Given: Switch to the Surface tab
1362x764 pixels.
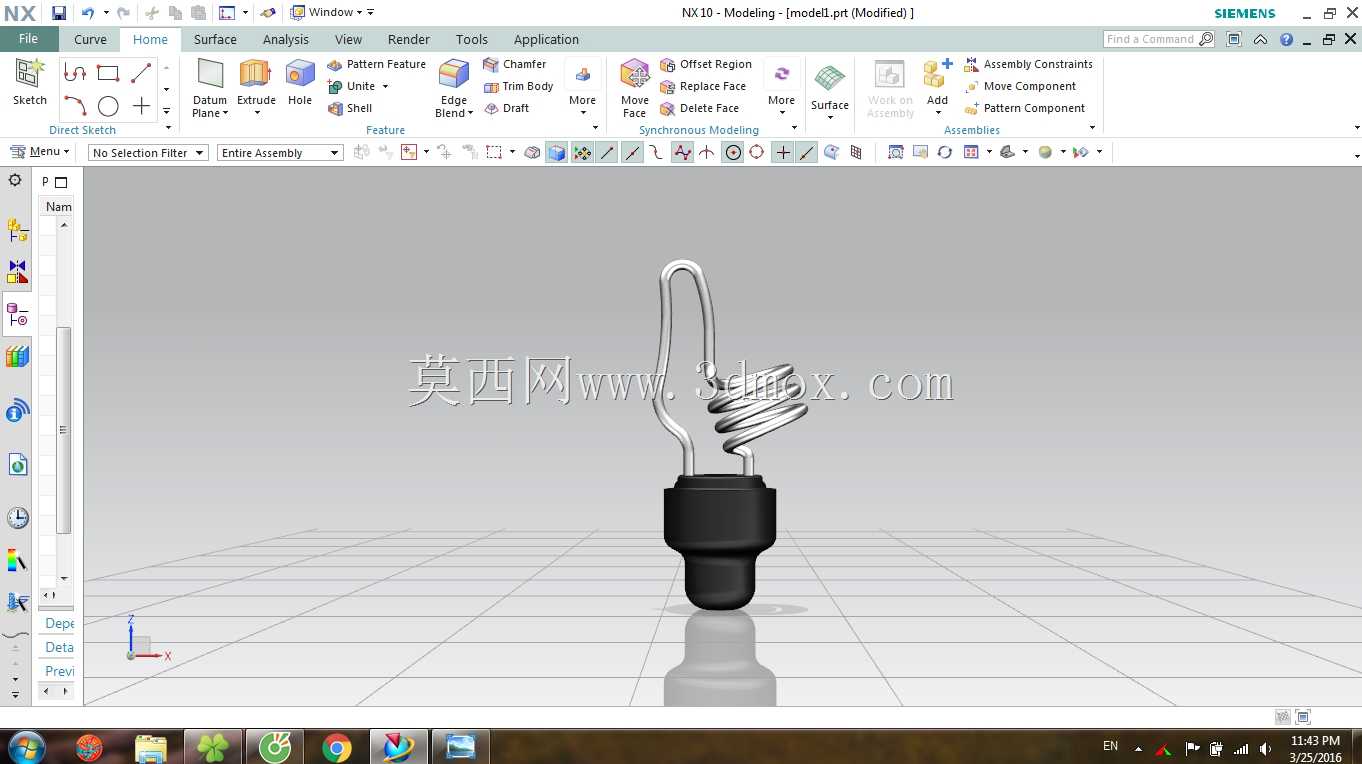Looking at the screenshot, I should point(215,40).
